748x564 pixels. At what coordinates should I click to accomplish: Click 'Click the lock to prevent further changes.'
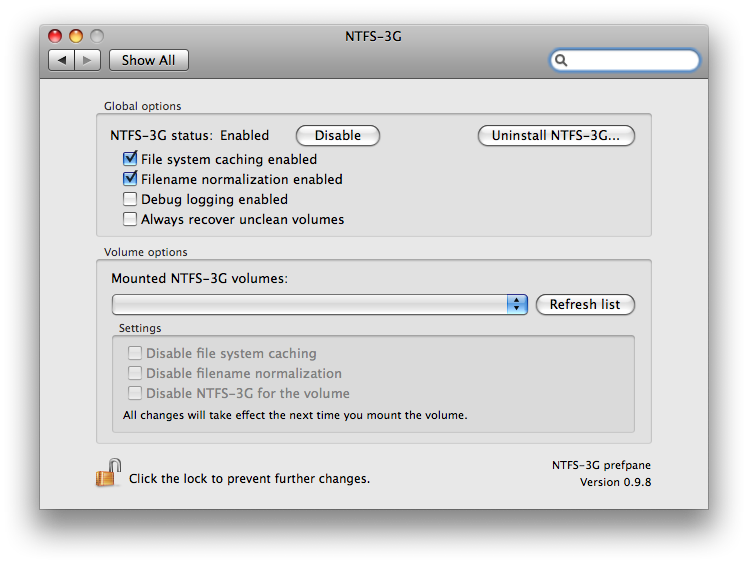(x=249, y=479)
